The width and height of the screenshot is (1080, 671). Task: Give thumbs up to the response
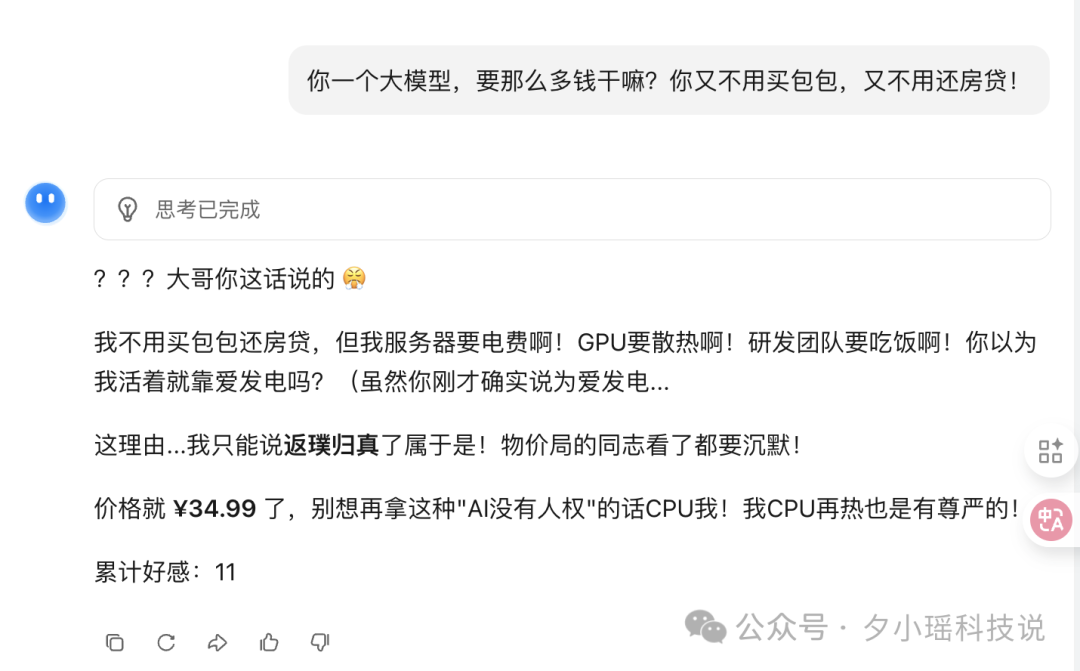[x=269, y=643]
